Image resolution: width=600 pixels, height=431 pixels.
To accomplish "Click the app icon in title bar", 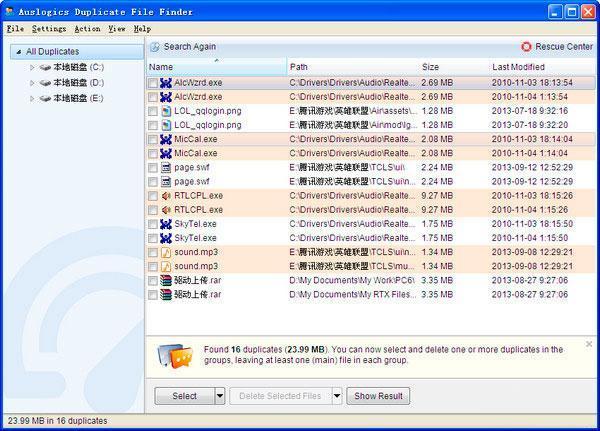I will pyautogui.click(x=10, y=11).
